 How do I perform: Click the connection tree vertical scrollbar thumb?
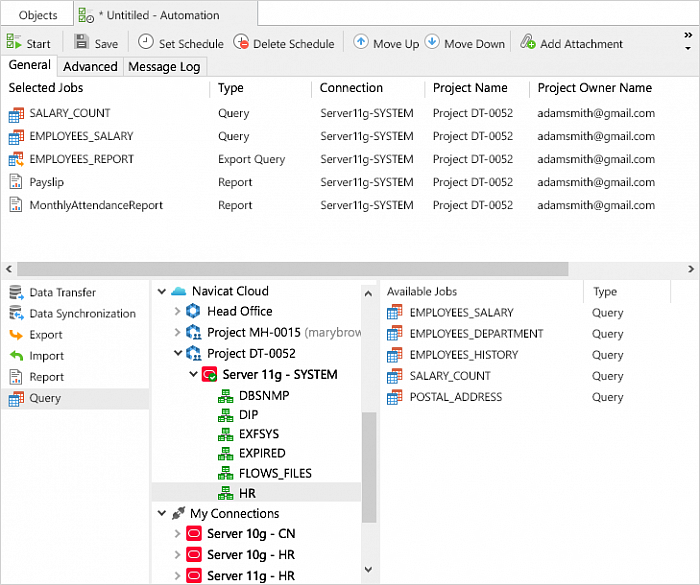tap(369, 467)
